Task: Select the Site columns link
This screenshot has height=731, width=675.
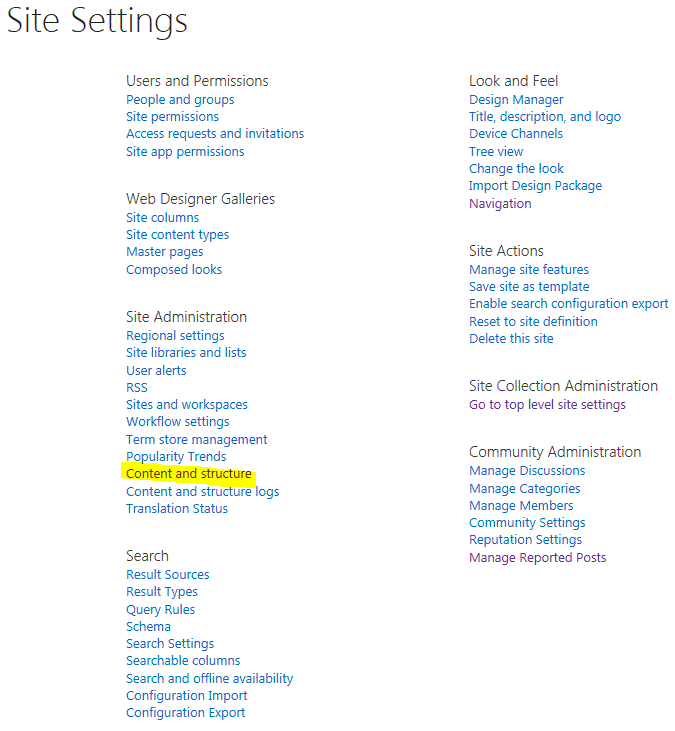Action: pyautogui.click(x=162, y=218)
